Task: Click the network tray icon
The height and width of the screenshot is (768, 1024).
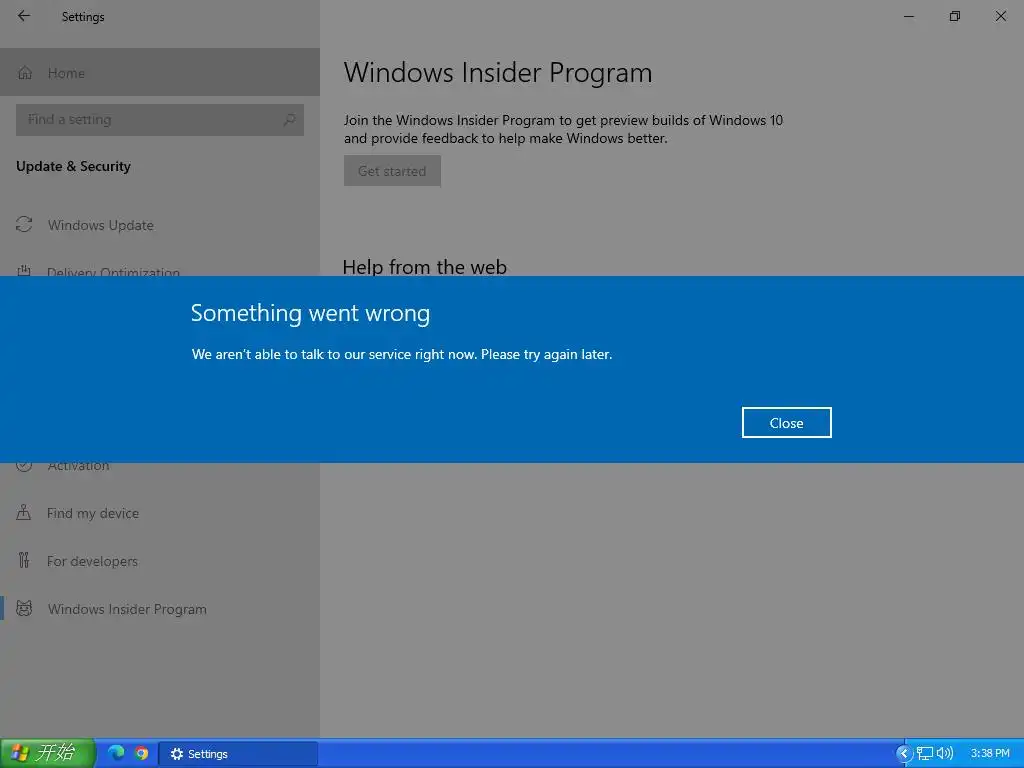Action: (x=924, y=754)
